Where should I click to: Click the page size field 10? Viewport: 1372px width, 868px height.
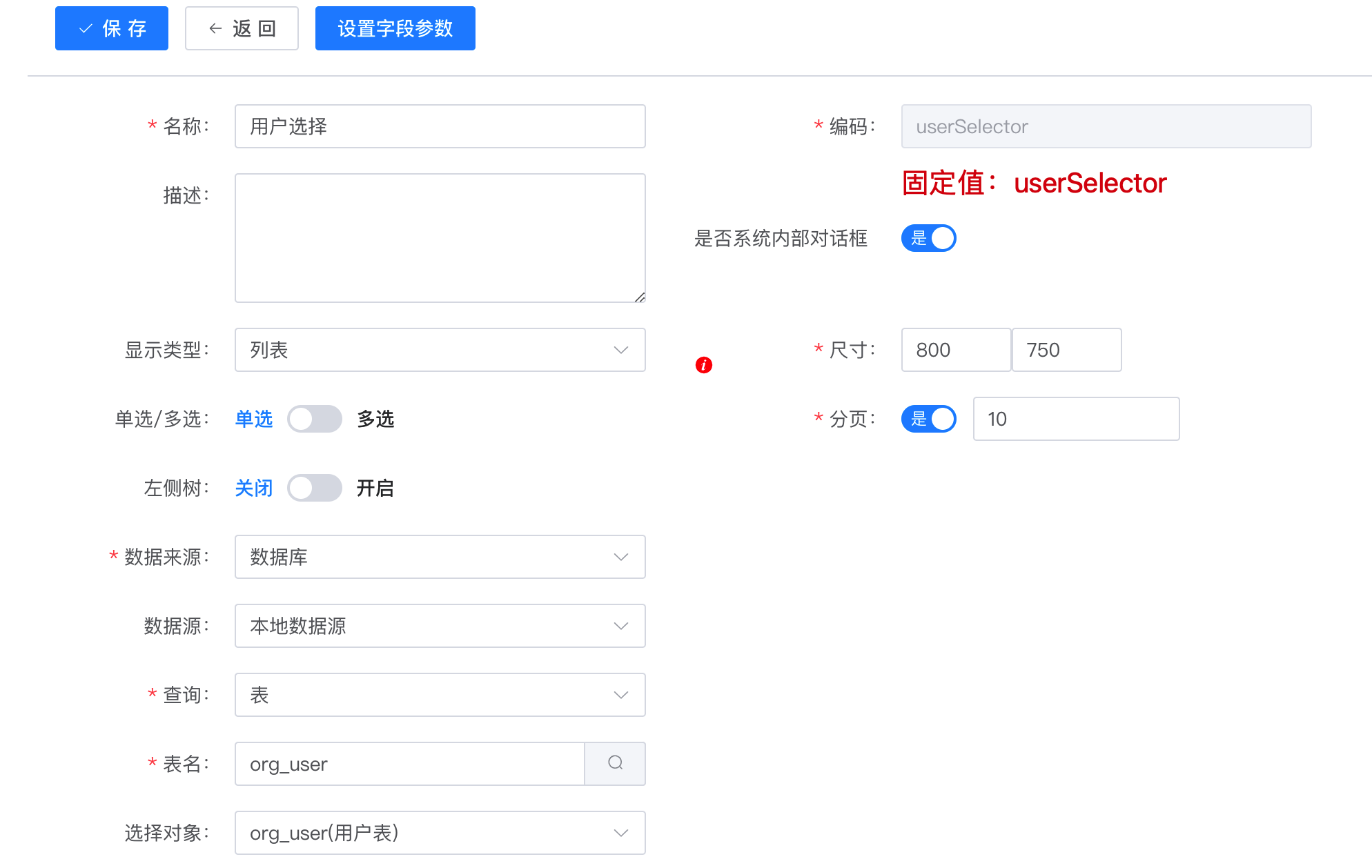pyautogui.click(x=1076, y=419)
